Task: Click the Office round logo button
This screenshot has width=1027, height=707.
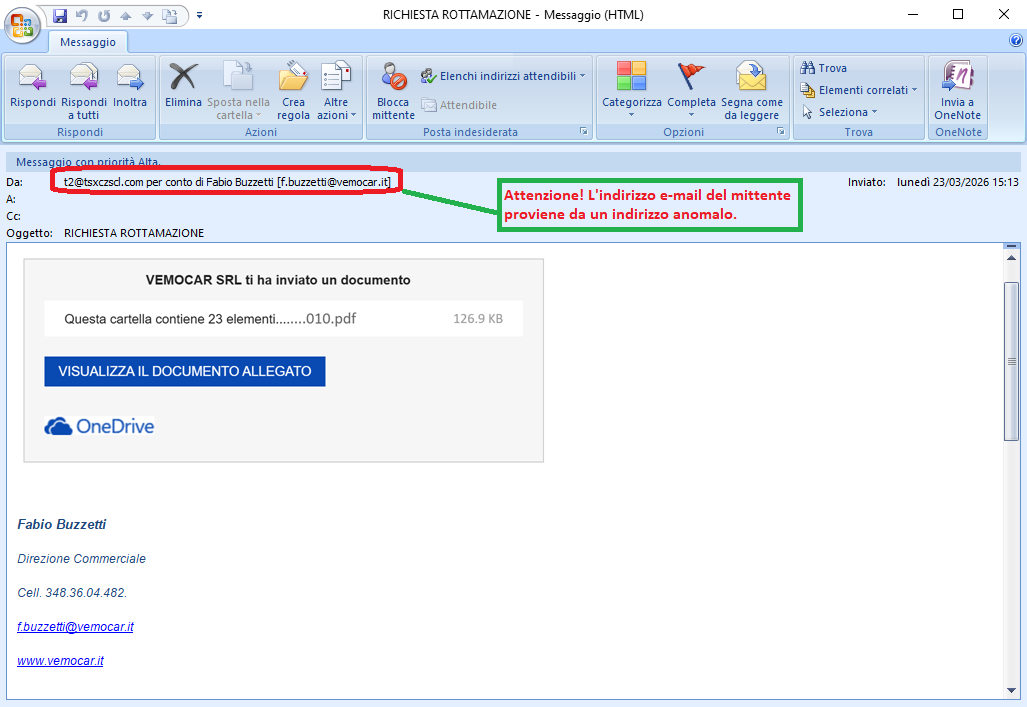Action: pyautogui.click(x=22, y=26)
